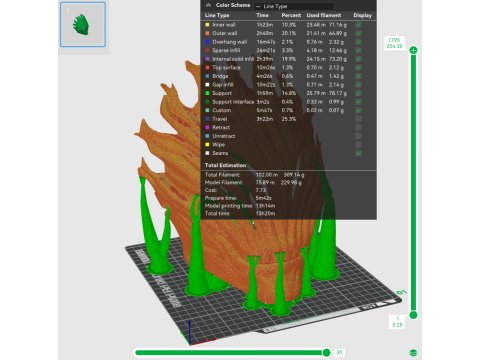Click the green Support color square
The width and height of the screenshot is (480, 360).
pos(207,93)
